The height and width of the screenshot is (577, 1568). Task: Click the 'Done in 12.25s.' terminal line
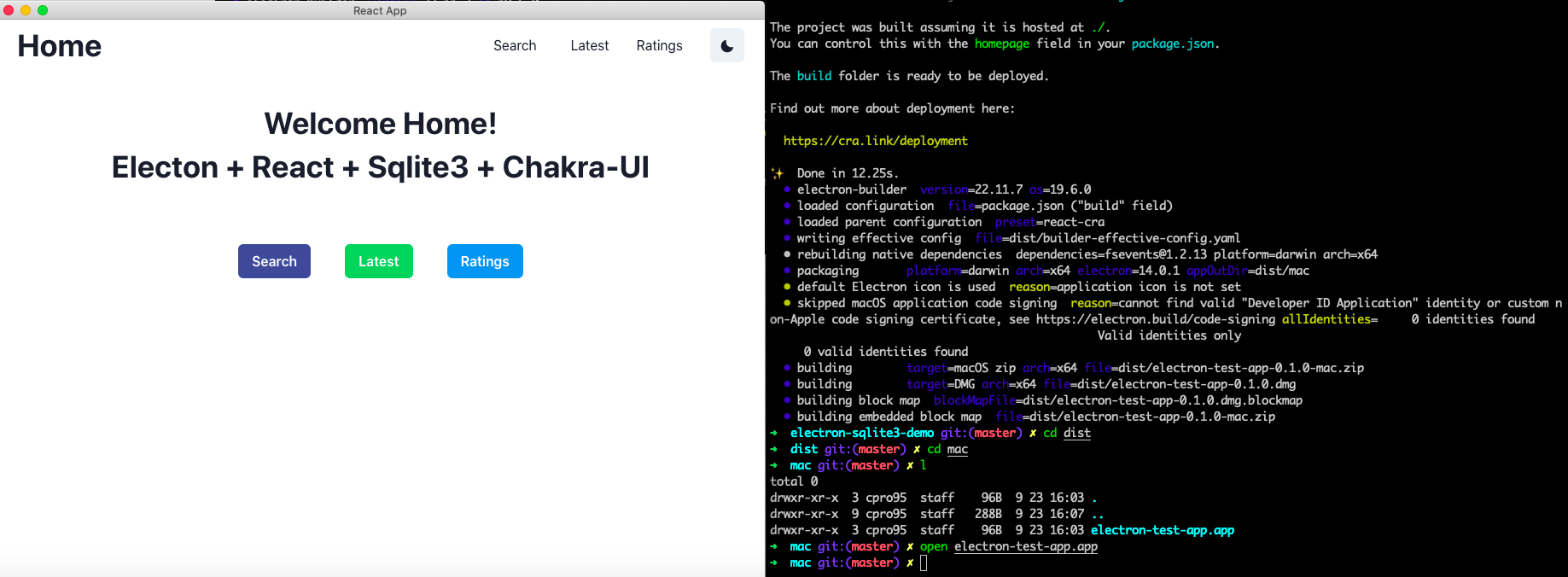tap(848, 173)
